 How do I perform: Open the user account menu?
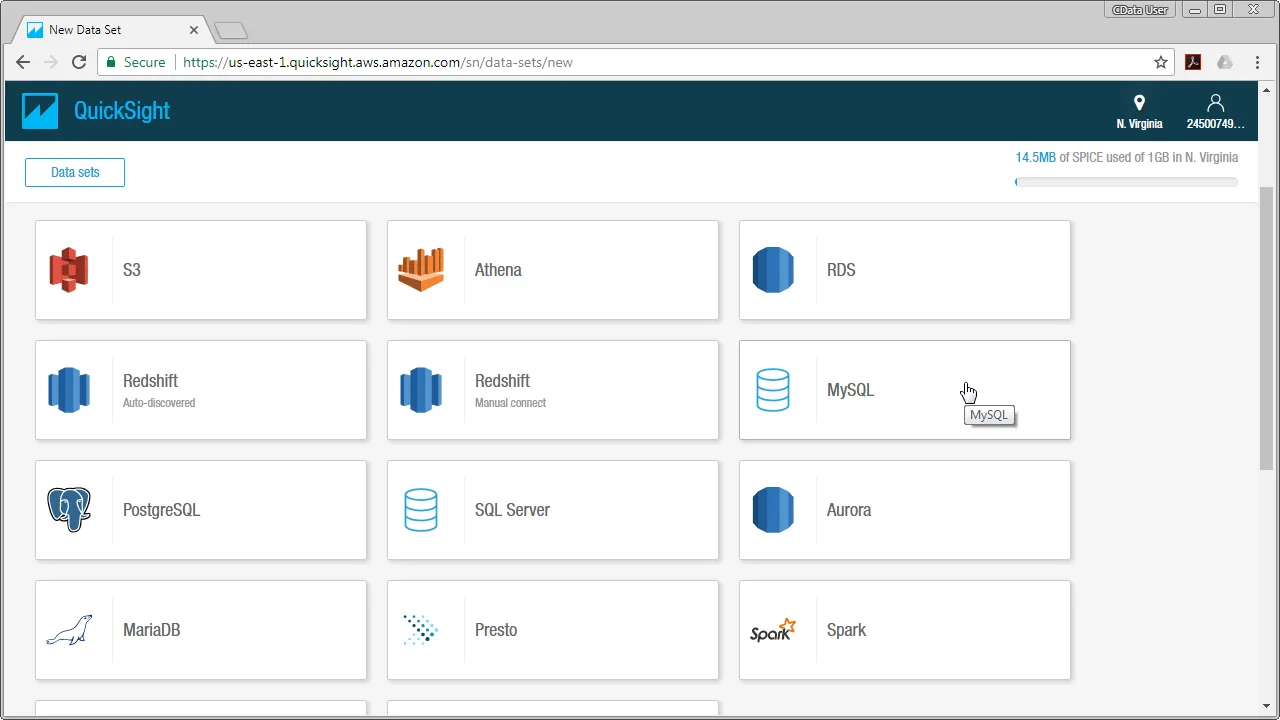1215,110
